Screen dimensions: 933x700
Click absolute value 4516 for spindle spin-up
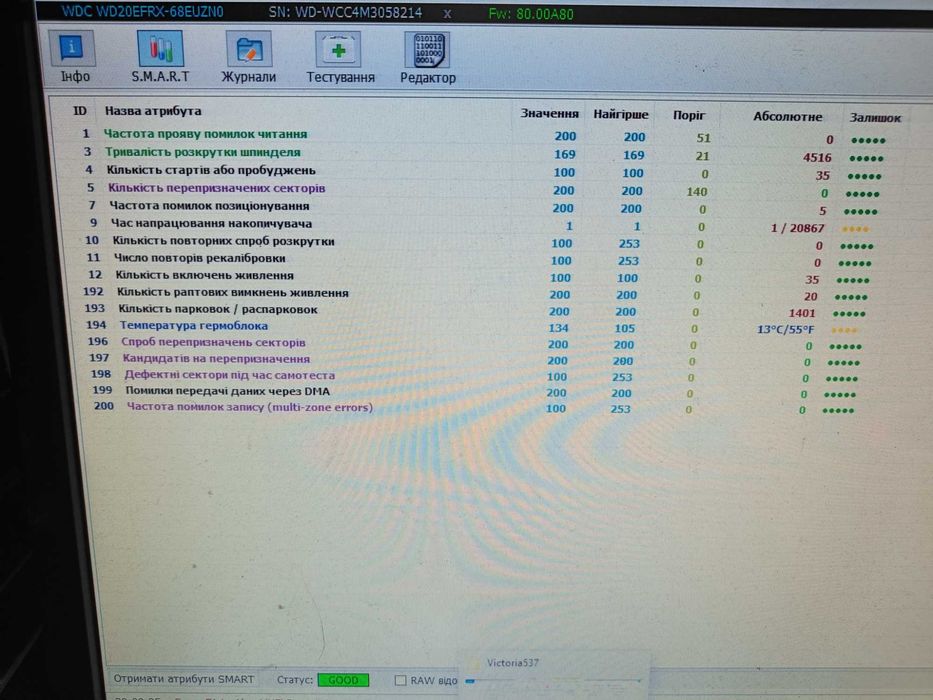pos(817,158)
